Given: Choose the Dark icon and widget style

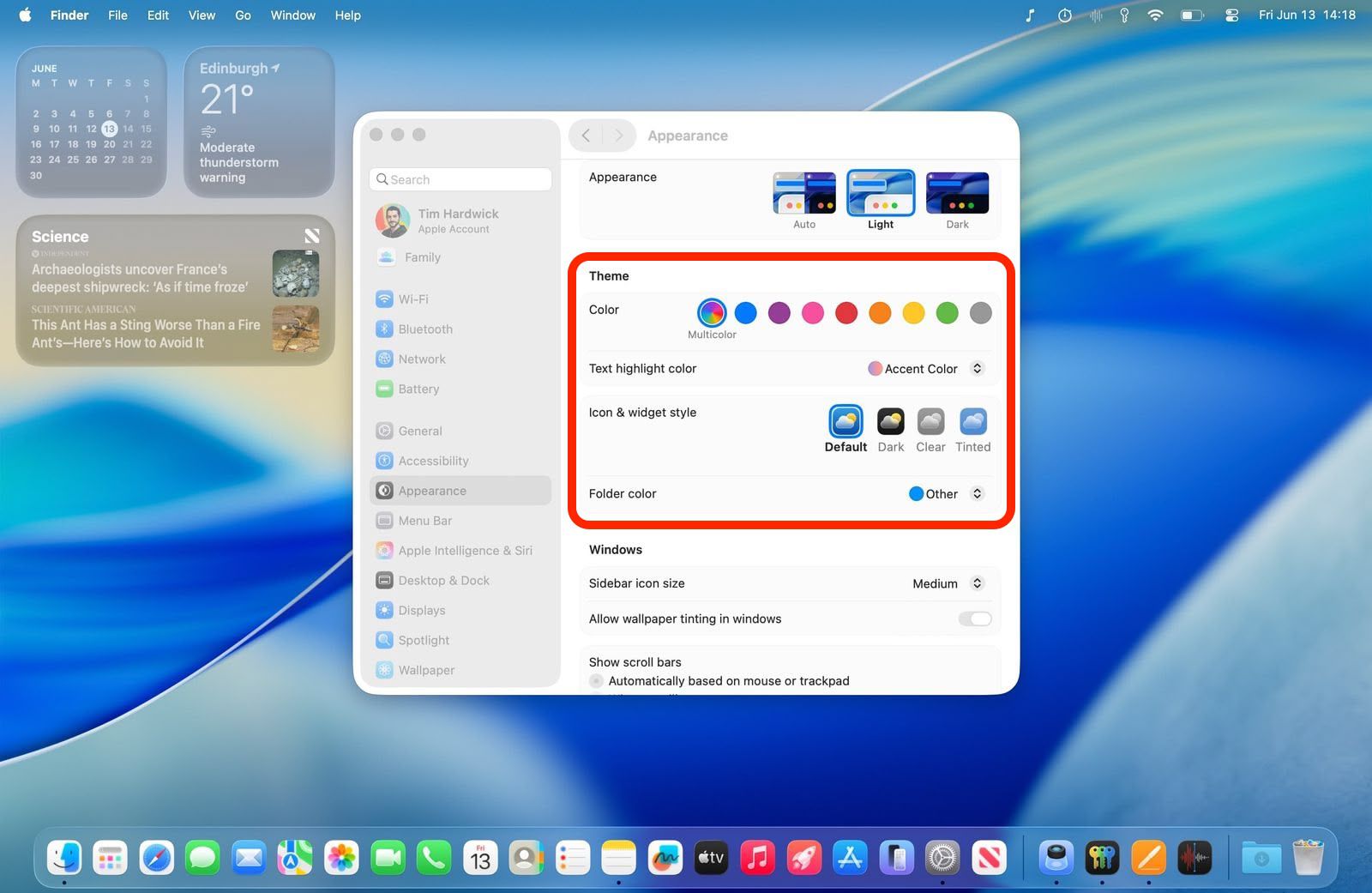Looking at the screenshot, I should (890, 423).
